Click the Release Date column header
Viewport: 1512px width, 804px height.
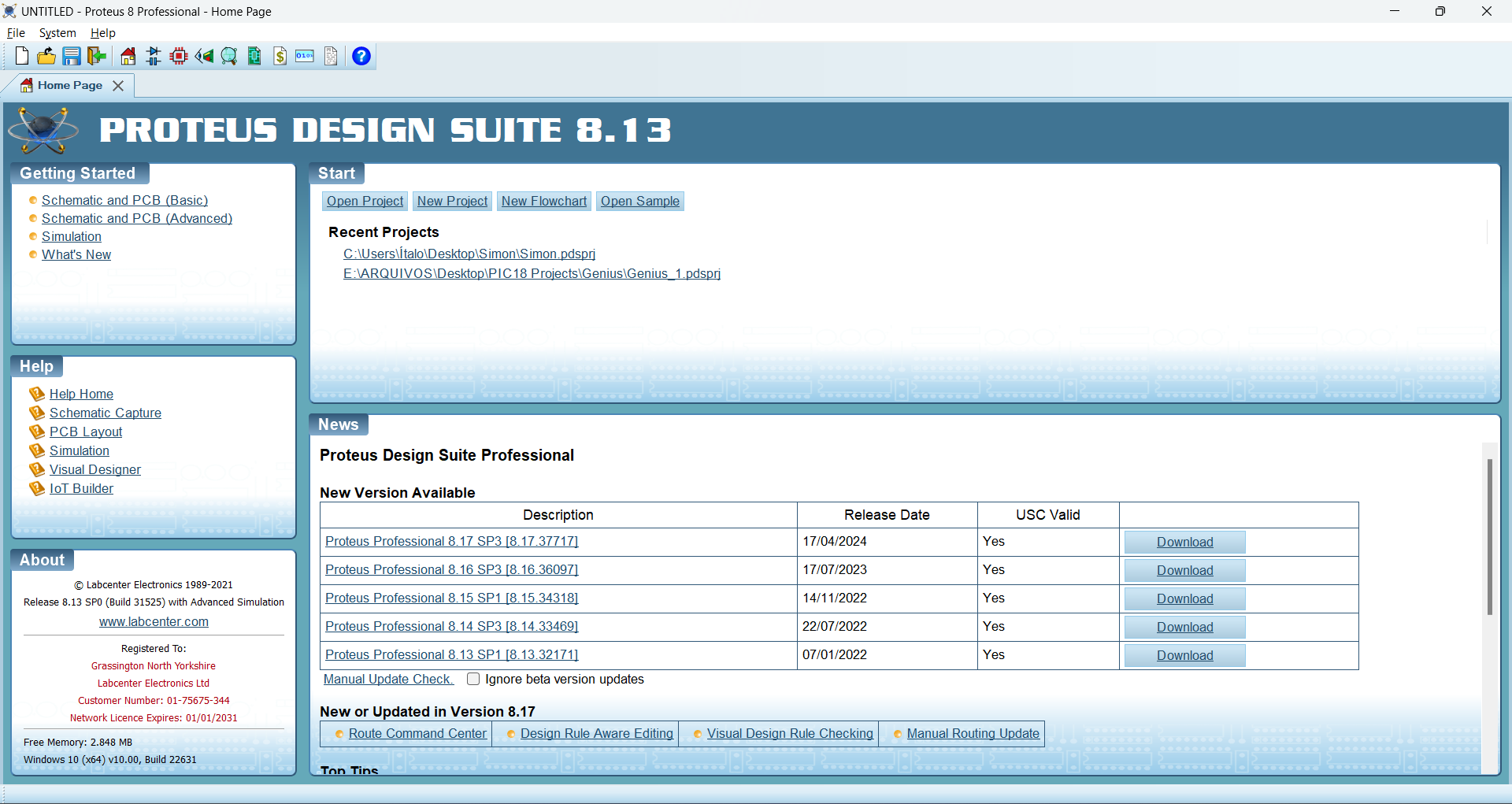[887, 514]
